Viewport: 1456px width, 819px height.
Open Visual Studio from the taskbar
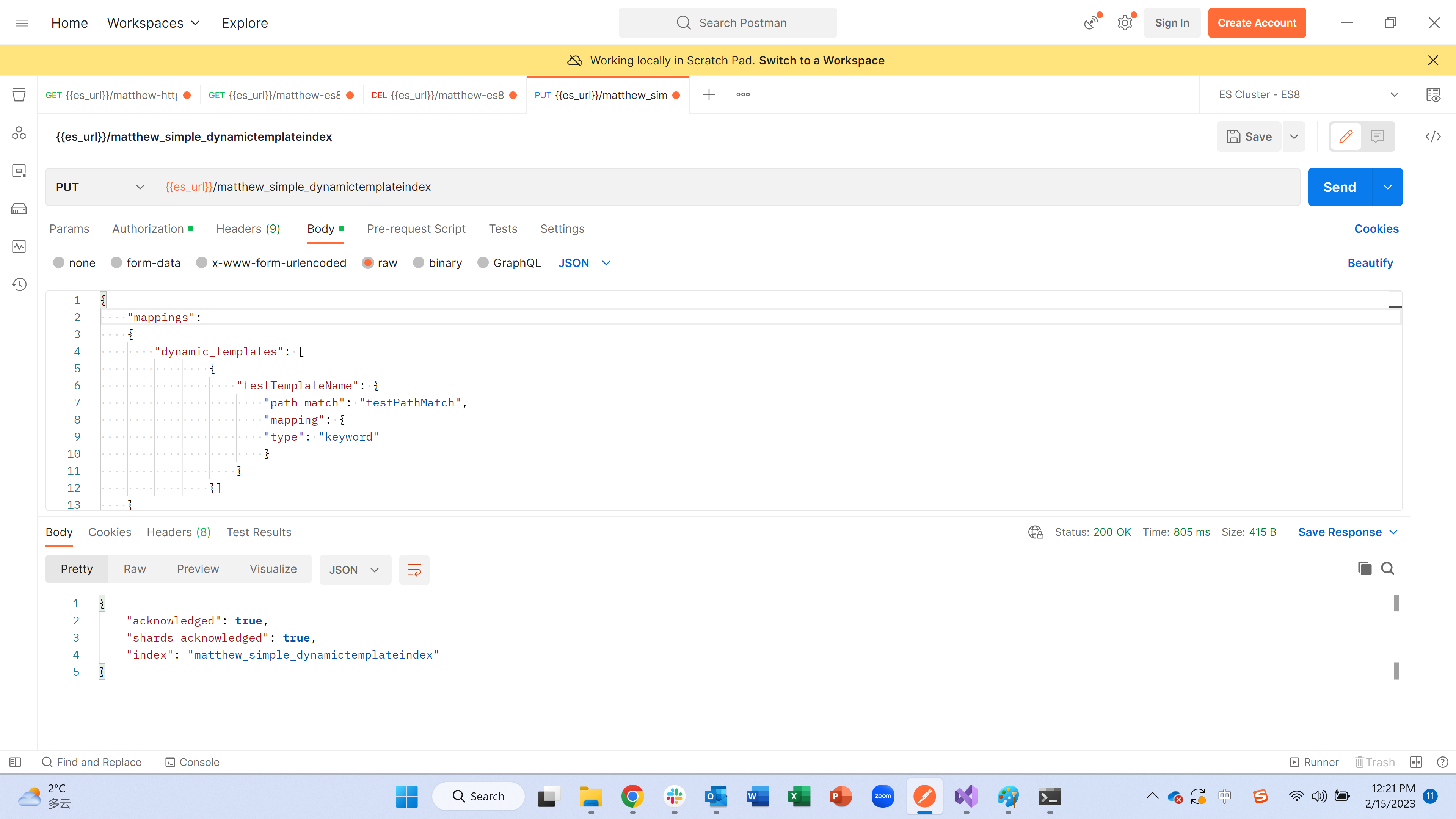(x=966, y=796)
